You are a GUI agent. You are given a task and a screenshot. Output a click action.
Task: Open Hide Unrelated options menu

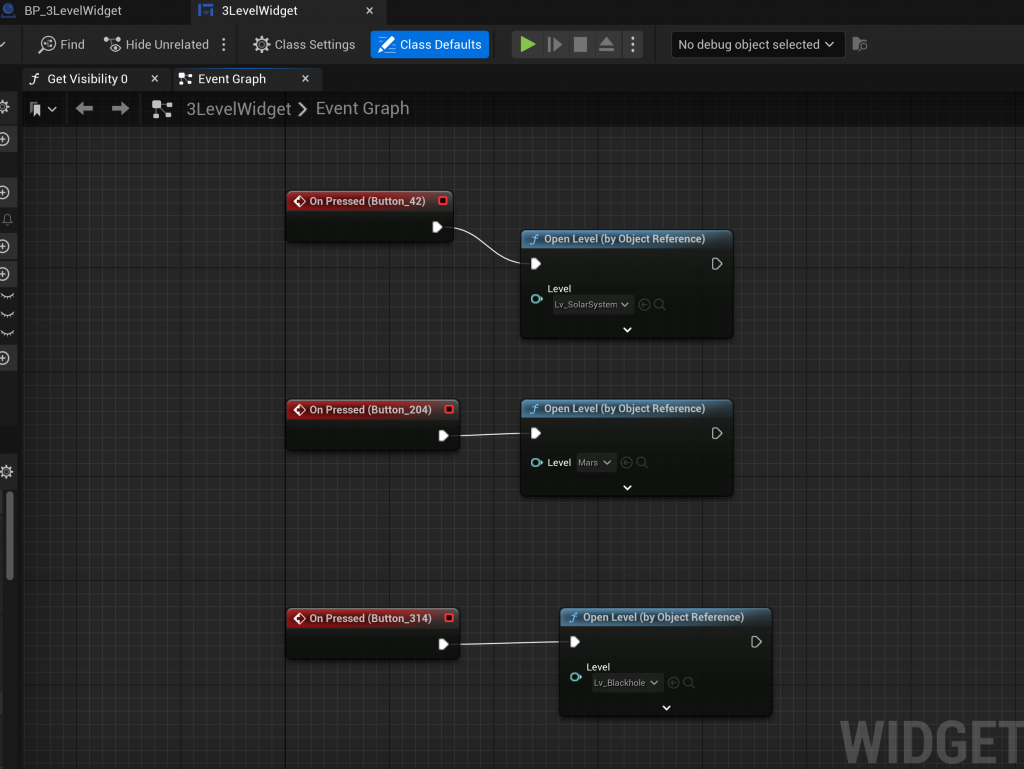pos(224,44)
